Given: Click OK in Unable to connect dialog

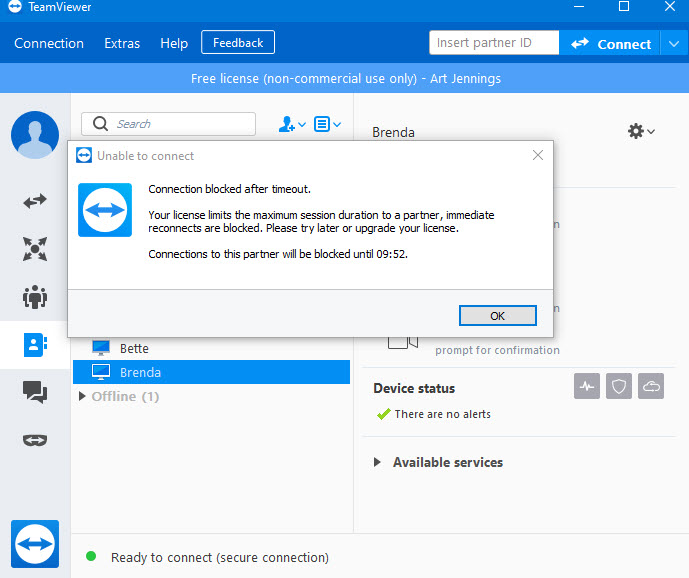Looking at the screenshot, I should [497, 316].
